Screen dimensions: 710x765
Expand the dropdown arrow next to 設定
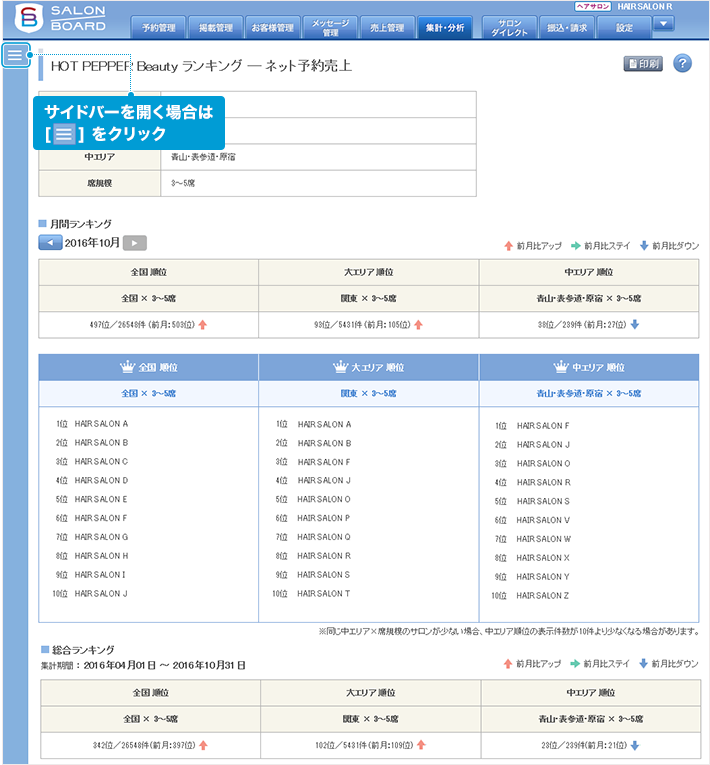tap(662, 24)
